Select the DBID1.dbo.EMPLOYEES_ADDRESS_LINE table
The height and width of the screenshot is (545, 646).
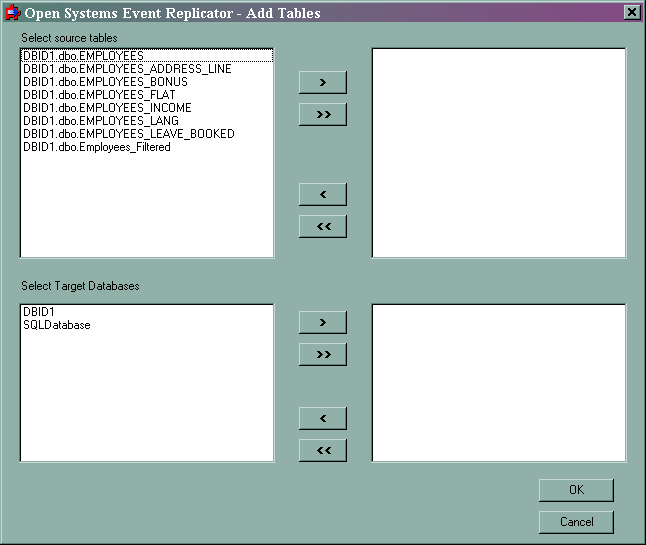(126, 69)
